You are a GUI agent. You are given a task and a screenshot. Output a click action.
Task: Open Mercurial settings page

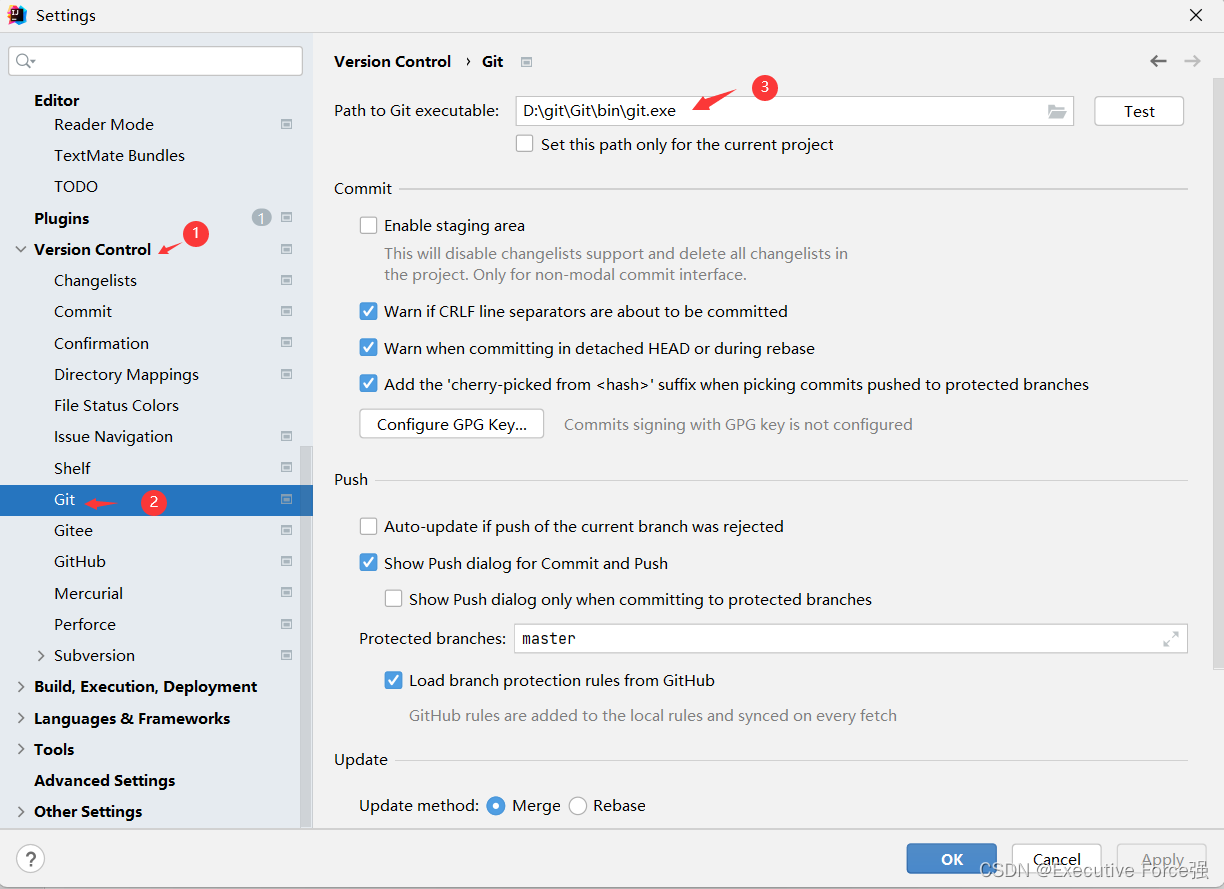coord(89,593)
